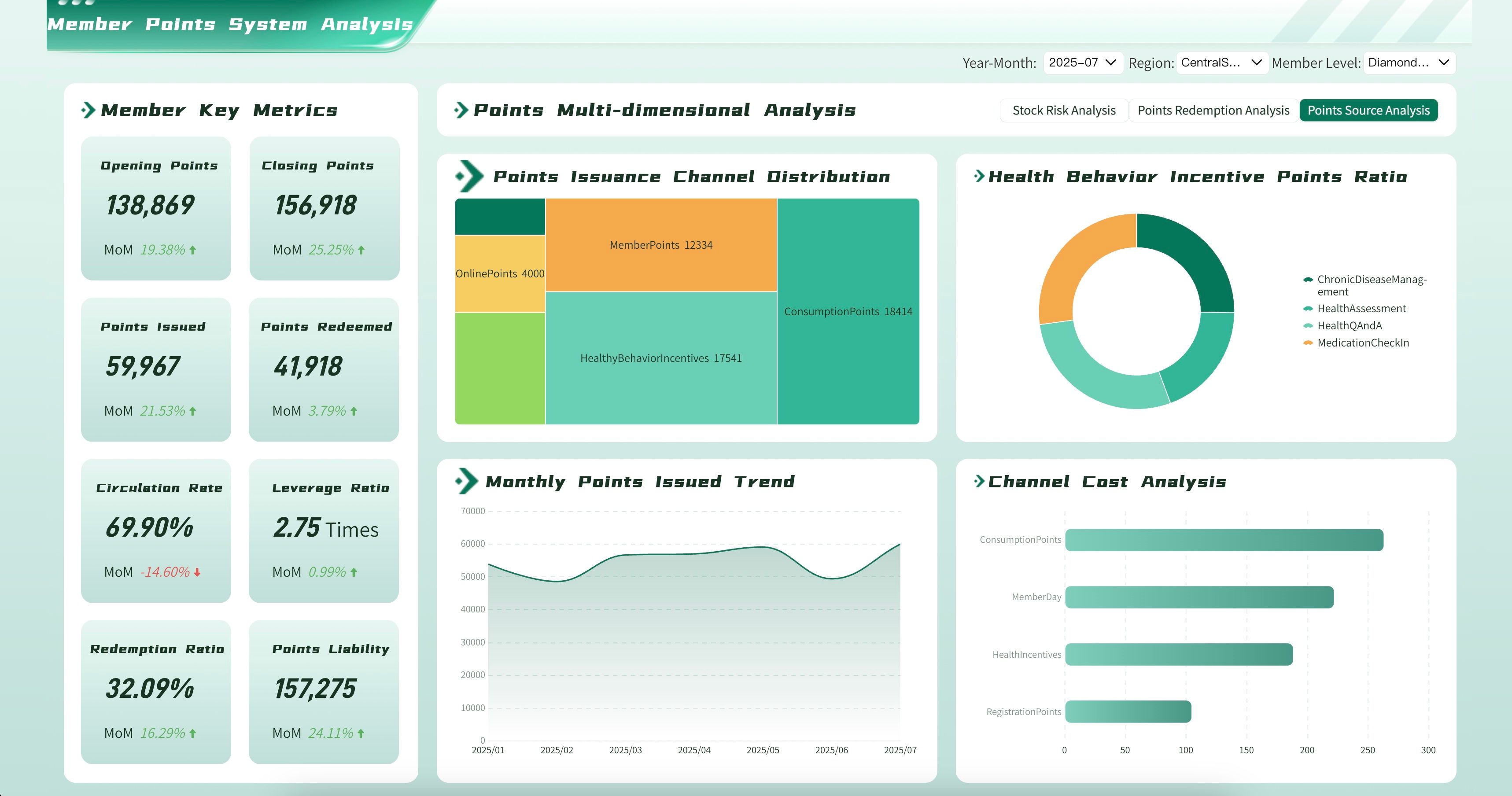Viewport: 1512px width, 796px height.
Task: Select the Points Source Analysis tab
Action: coord(1368,111)
